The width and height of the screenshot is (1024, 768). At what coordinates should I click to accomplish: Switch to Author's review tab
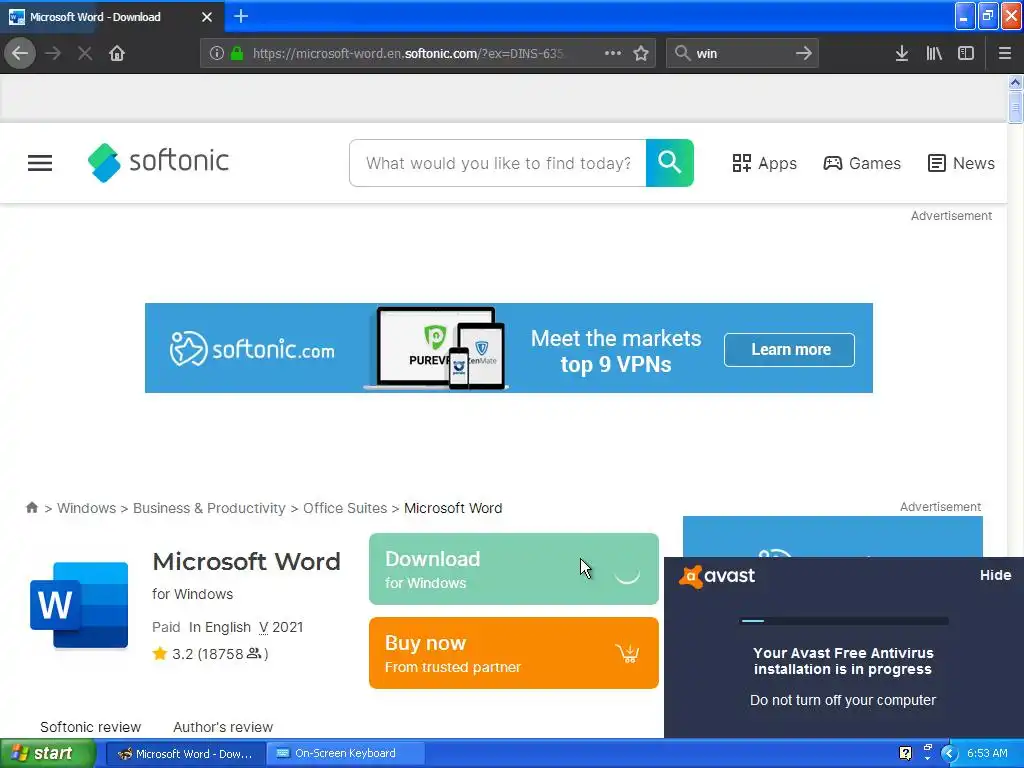[x=223, y=727]
